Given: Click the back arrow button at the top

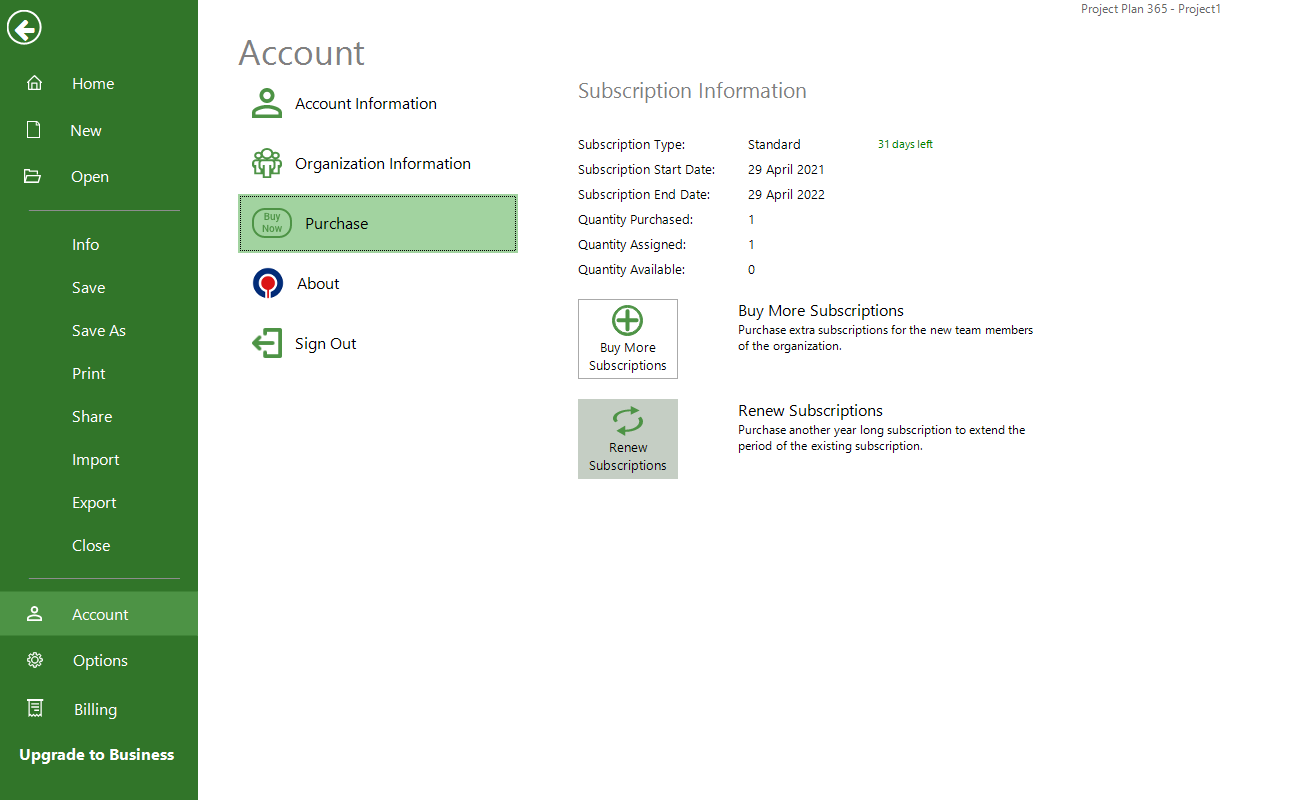Looking at the screenshot, I should (23, 28).
